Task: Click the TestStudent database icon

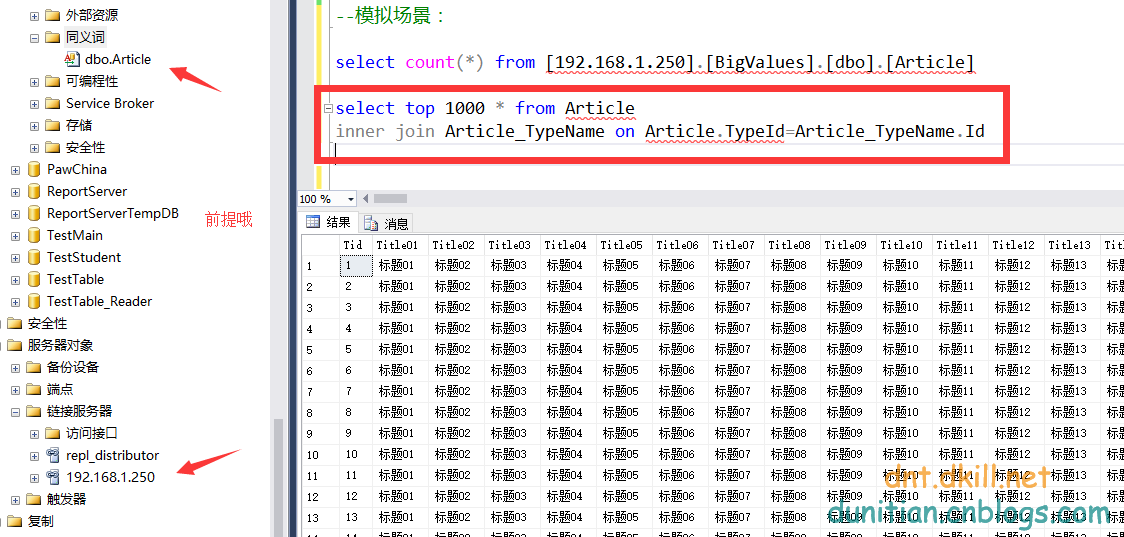Action: point(34,257)
